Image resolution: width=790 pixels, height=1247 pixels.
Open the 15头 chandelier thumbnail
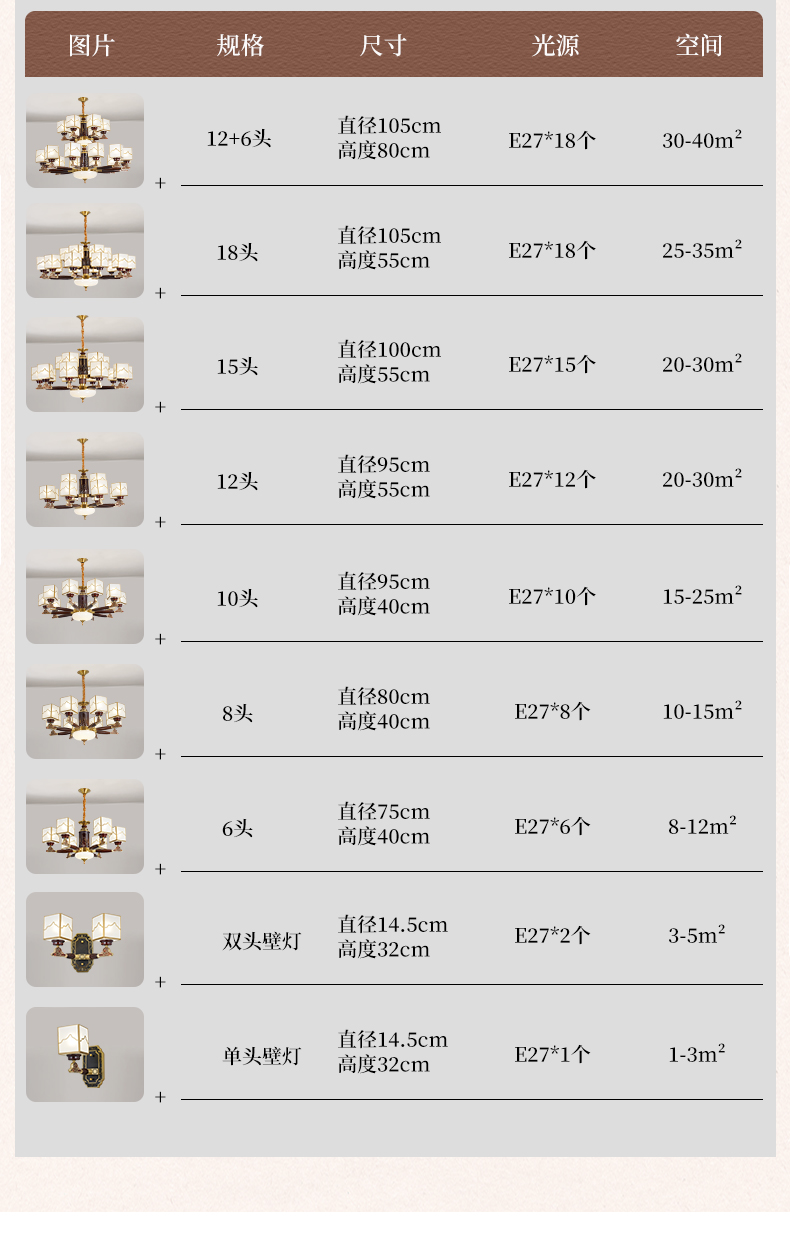[x=85, y=365]
